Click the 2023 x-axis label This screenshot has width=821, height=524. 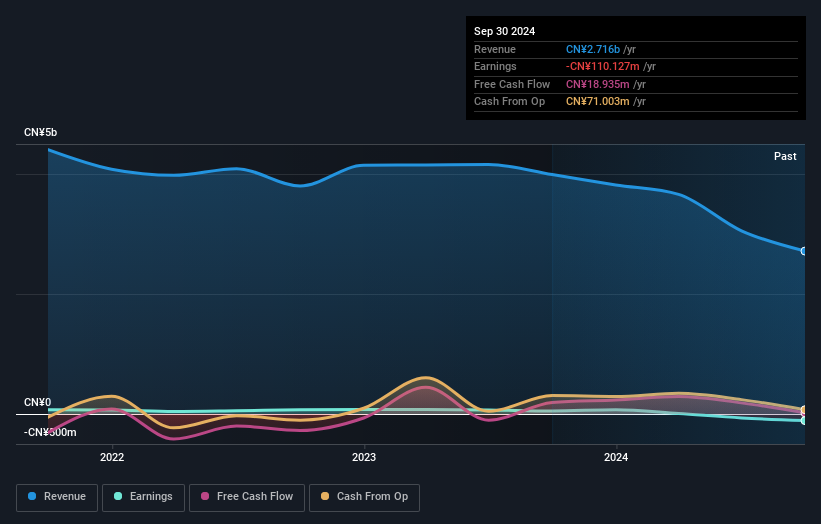(x=364, y=458)
